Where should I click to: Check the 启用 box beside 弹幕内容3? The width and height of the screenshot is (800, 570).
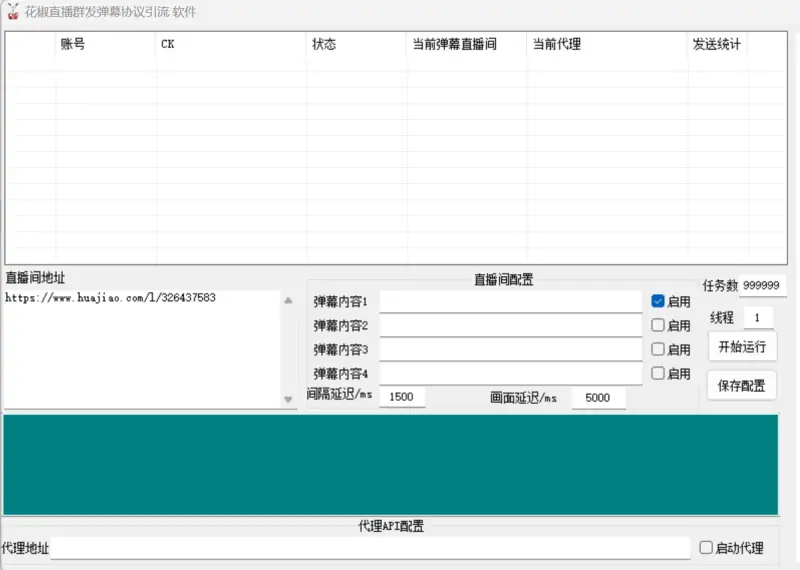point(658,349)
